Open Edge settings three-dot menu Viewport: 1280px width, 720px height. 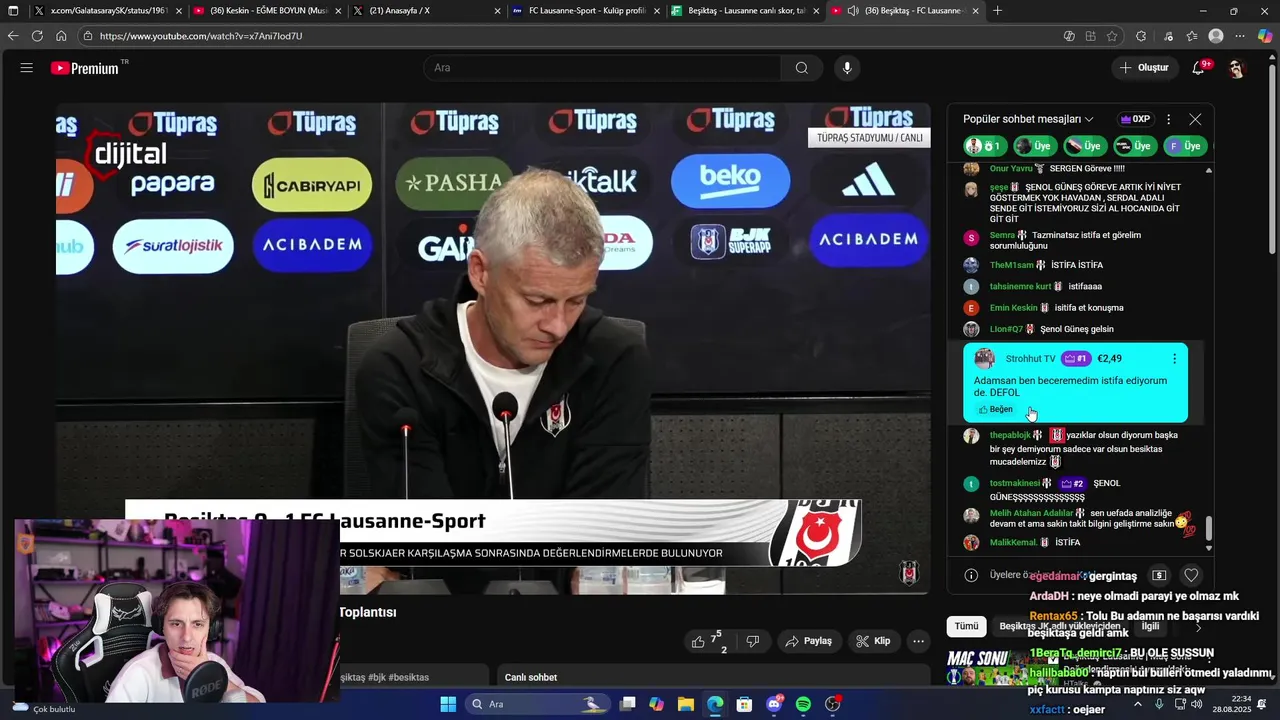1240,36
